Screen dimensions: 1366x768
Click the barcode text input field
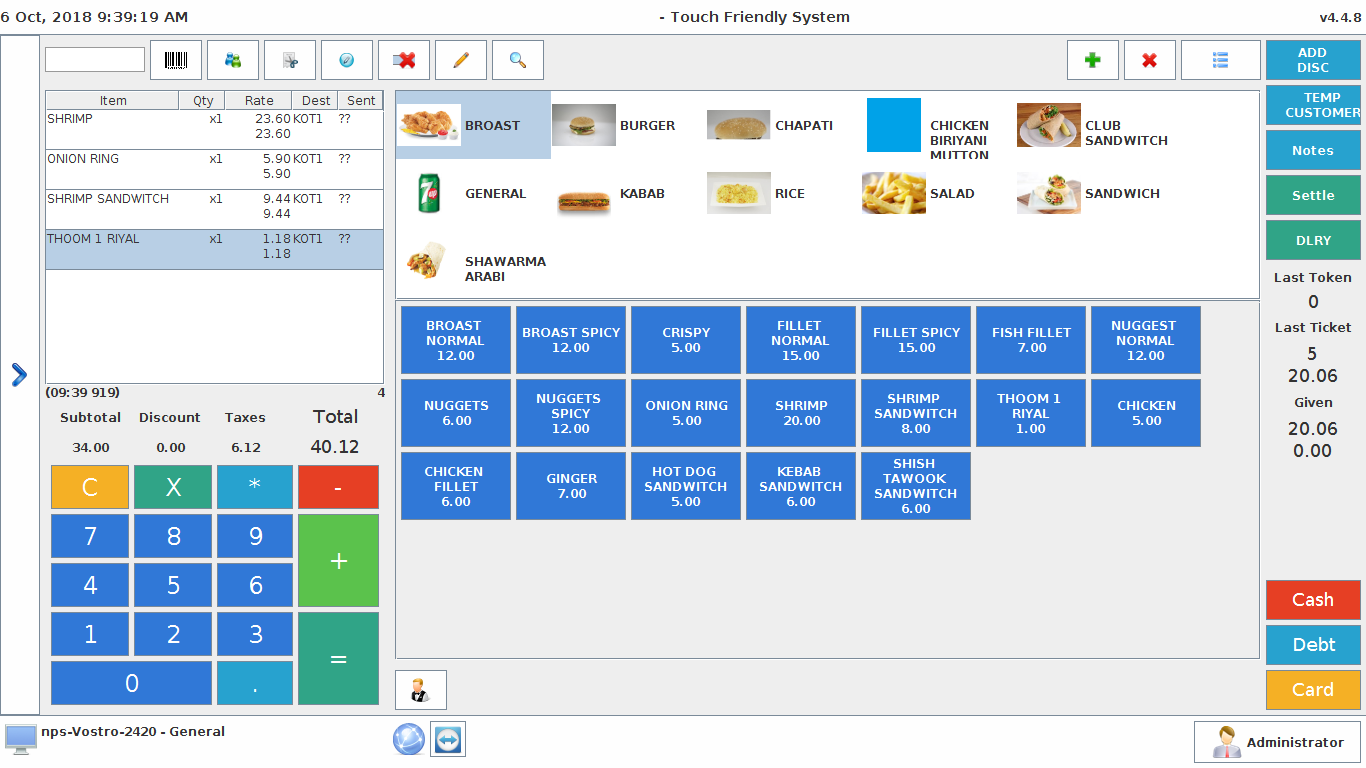pos(95,60)
